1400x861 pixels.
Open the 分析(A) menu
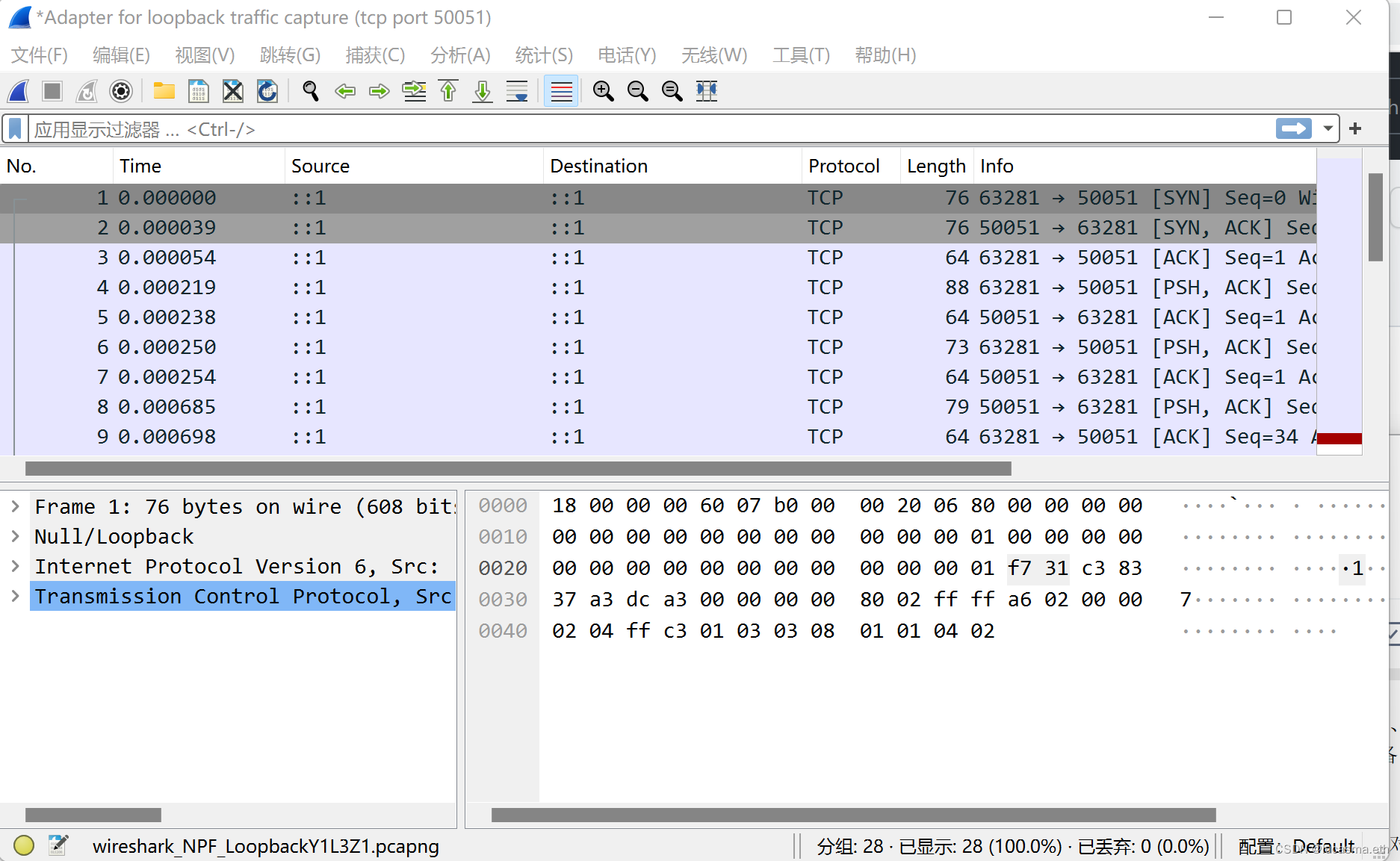460,55
